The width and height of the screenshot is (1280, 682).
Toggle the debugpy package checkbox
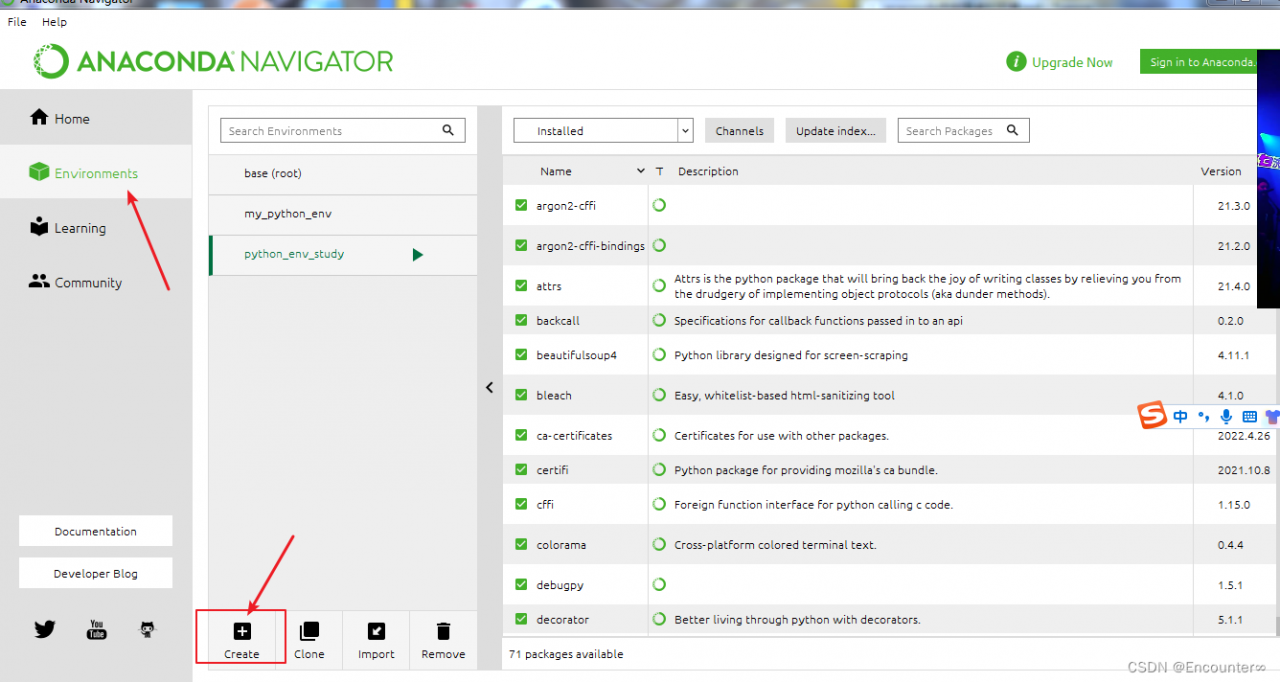(x=521, y=584)
